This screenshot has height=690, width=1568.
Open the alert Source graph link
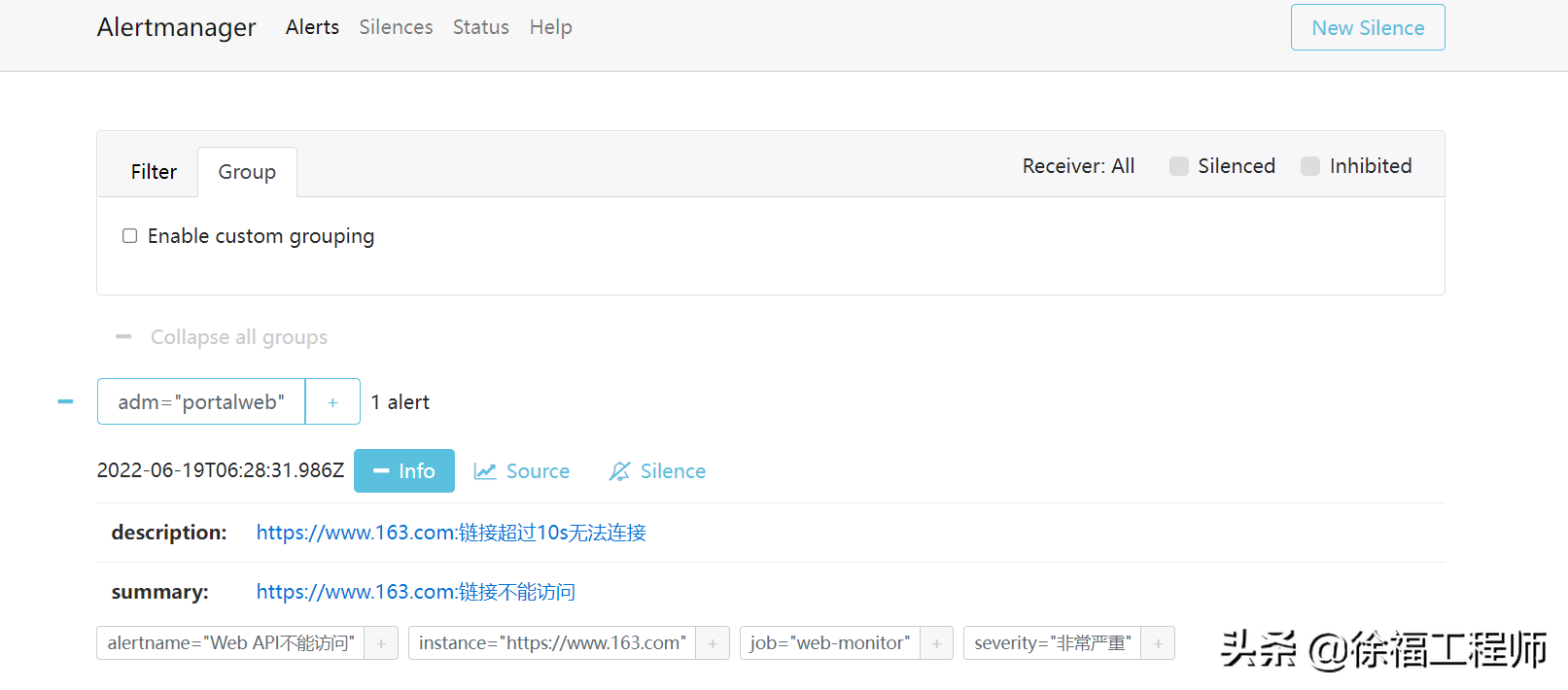point(522,471)
